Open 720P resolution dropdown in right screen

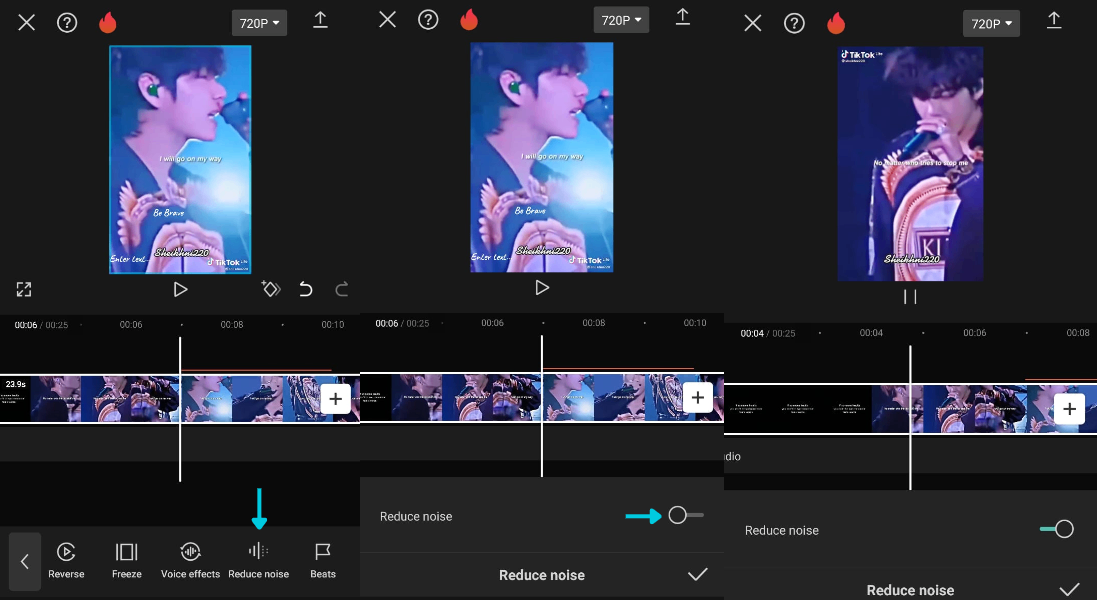(x=991, y=24)
